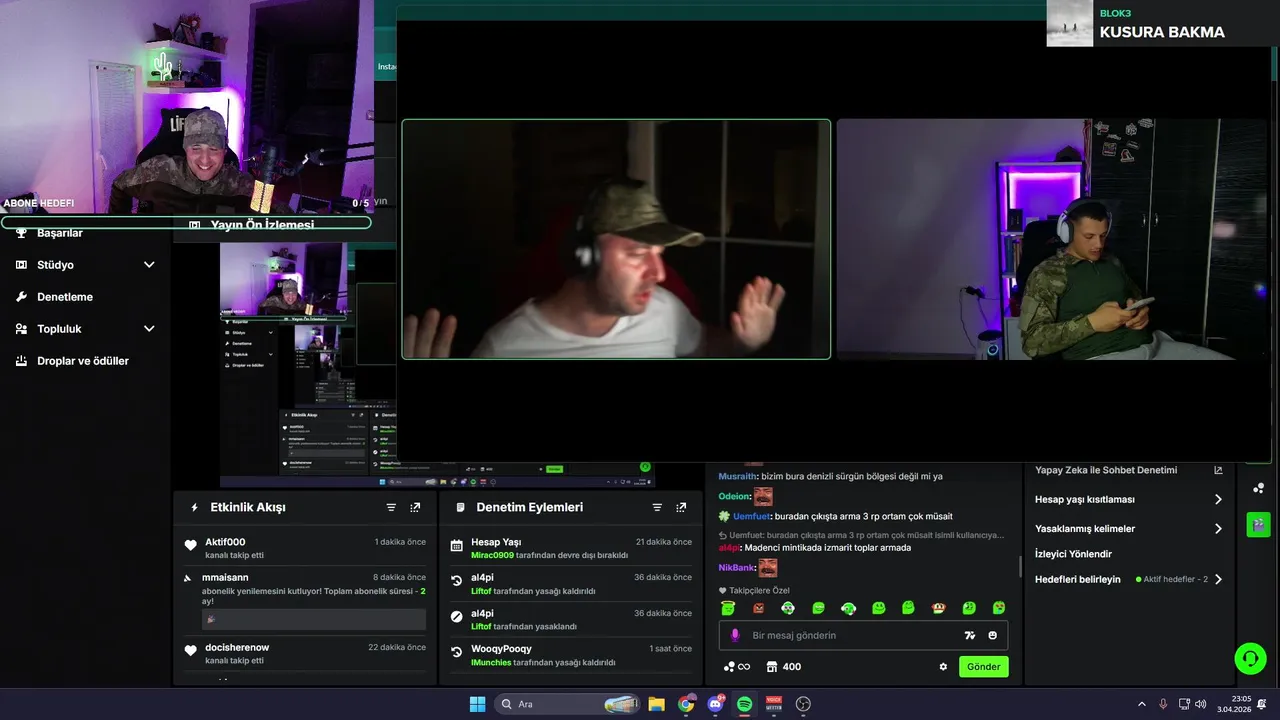The width and height of the screenshot is (1280, 720).
Task: Open the clock and date 23:05
Action: click(1232, 704)
